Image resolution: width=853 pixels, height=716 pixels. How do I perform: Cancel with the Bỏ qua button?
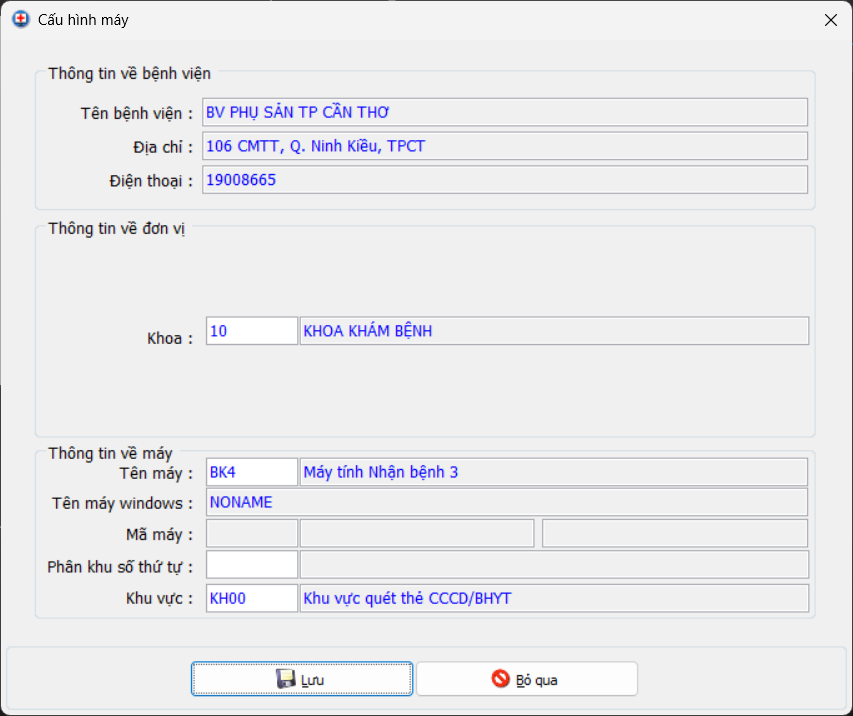point(527,679)
